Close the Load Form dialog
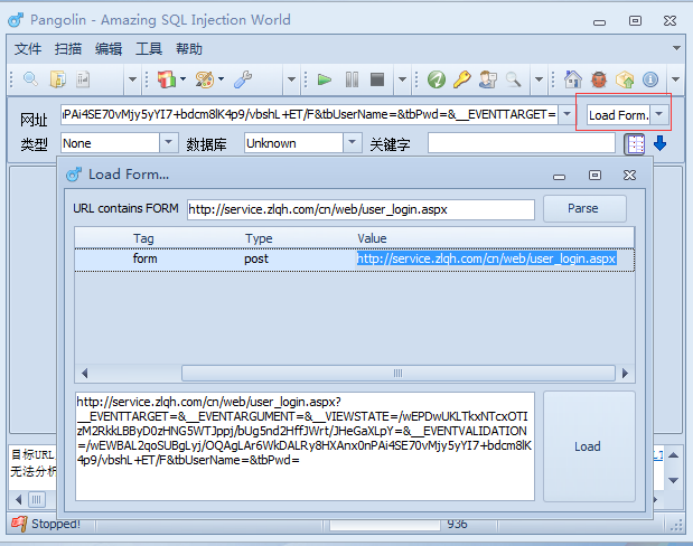693x546 pixels. pyautogui.click(x=630, y=175)
